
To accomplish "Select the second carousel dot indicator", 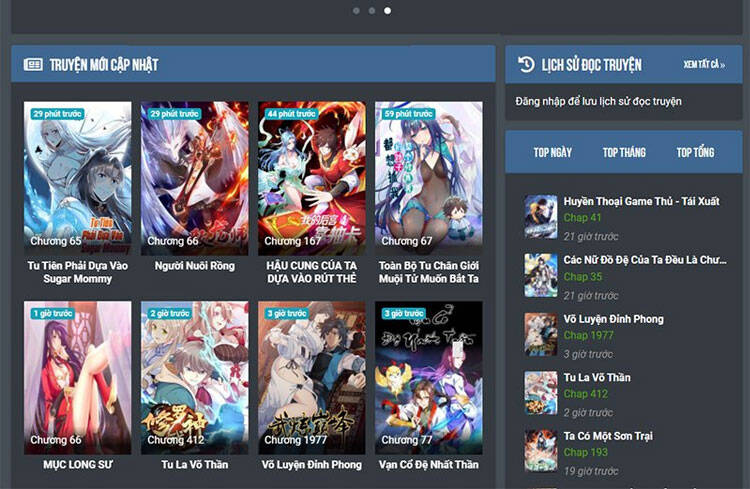I will pyautogui.click(x=371, y=11).
